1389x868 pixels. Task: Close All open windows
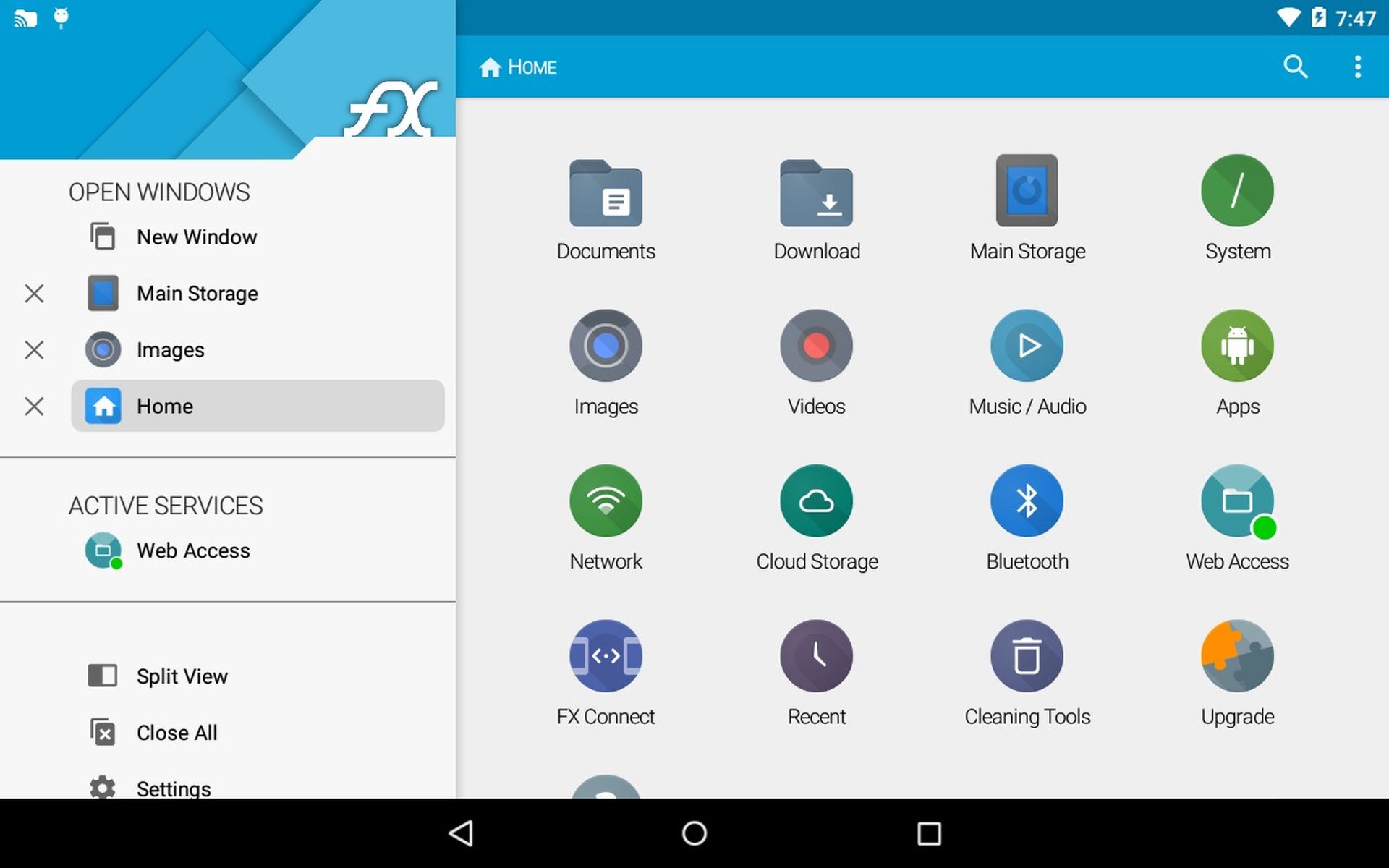176,732
